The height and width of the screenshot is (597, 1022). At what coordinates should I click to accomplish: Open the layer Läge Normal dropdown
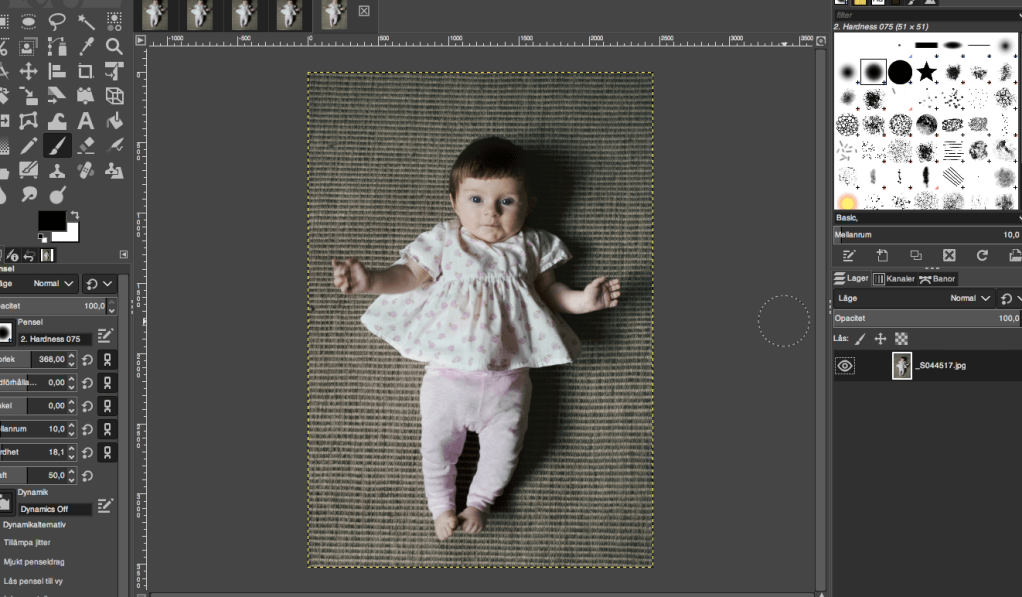point(969,298)
